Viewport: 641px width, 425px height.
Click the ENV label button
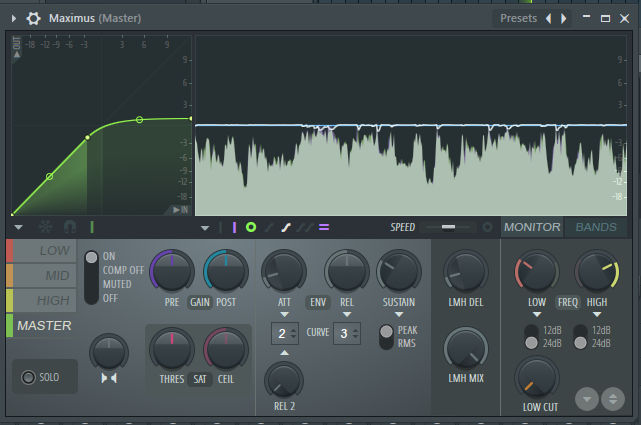[318, 302]
